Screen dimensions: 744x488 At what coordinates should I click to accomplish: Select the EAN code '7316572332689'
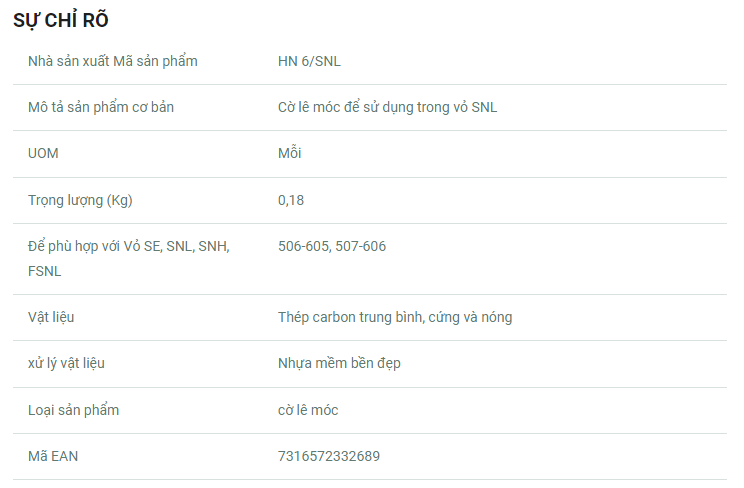[x=328, y=456]
